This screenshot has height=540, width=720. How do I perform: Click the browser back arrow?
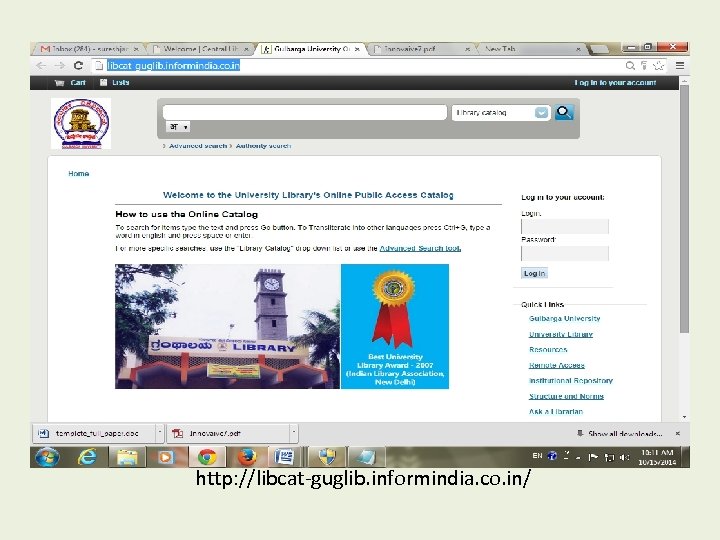[x=41, y=66]
